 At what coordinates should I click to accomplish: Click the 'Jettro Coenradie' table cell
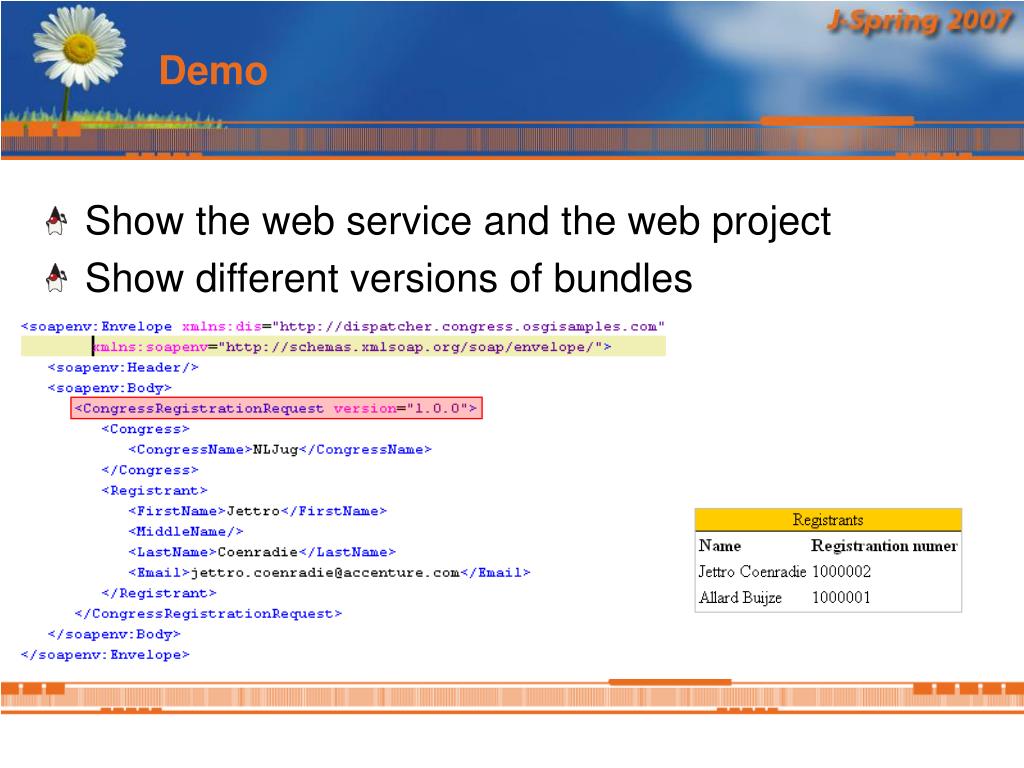point(752,572)
